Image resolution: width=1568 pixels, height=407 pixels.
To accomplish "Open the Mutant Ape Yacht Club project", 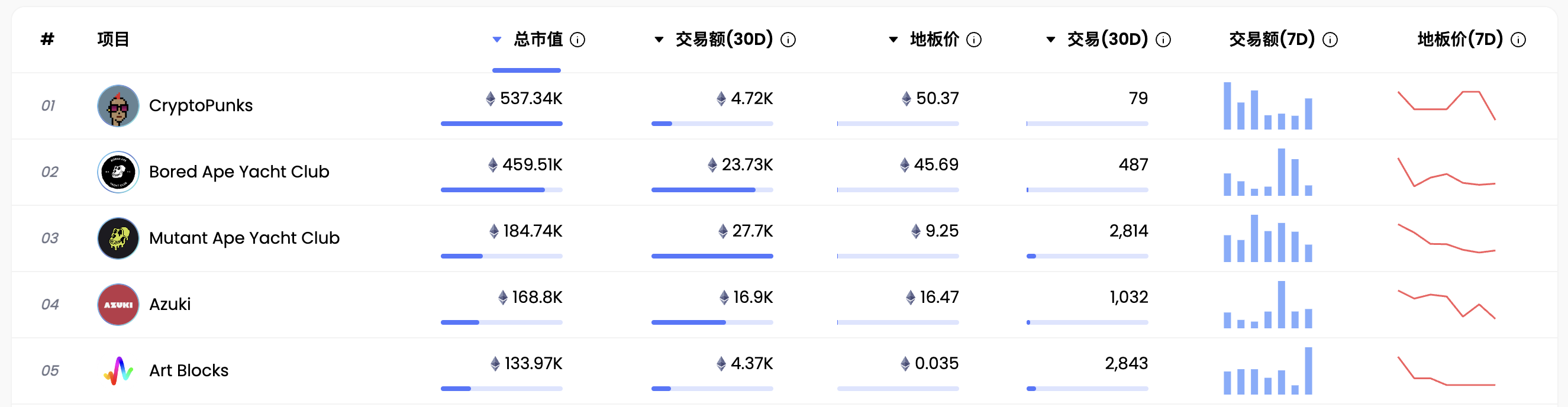I will point(244,238).
